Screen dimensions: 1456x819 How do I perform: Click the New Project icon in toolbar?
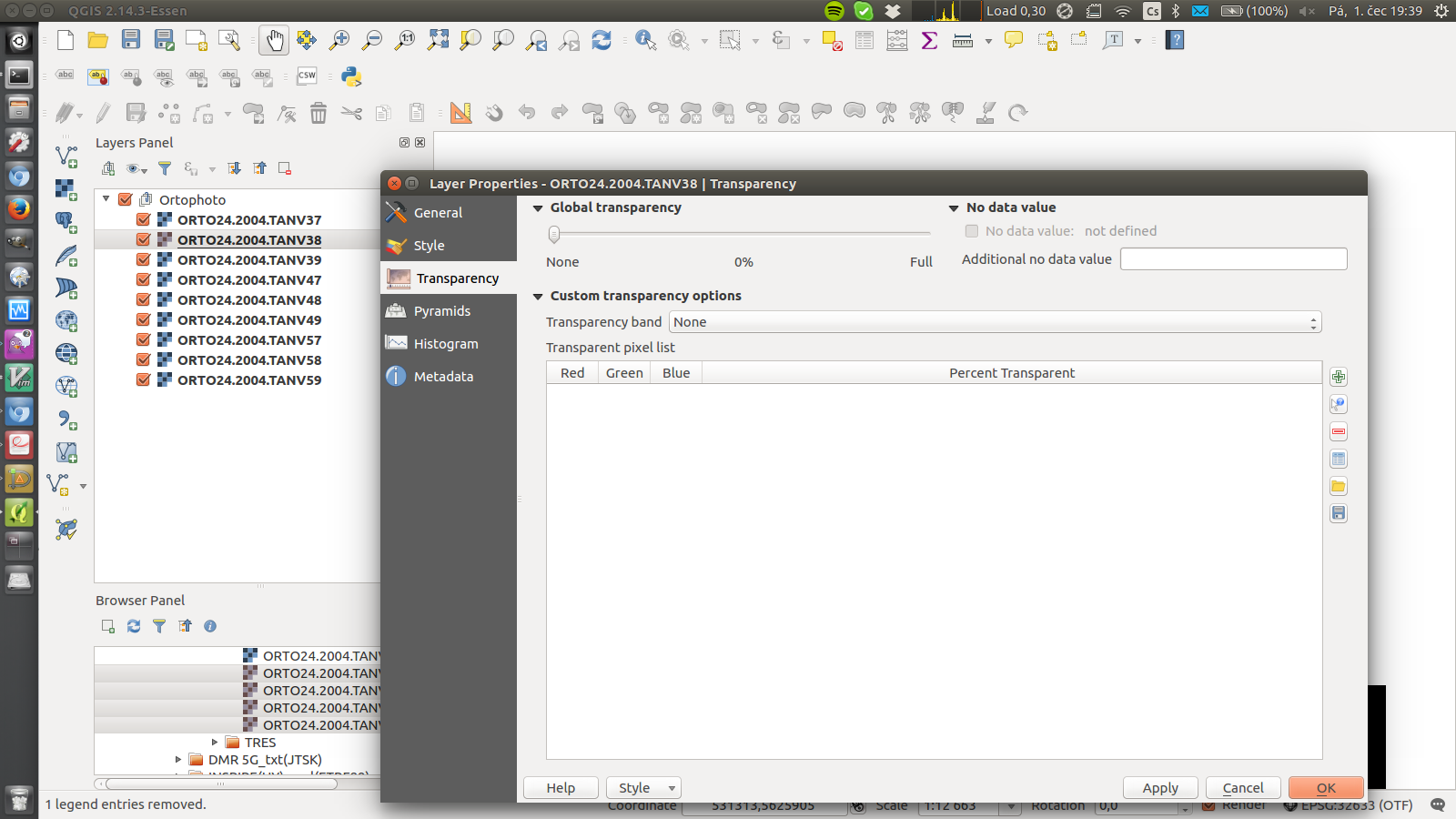pyautogui.click(x=66, y=40)
